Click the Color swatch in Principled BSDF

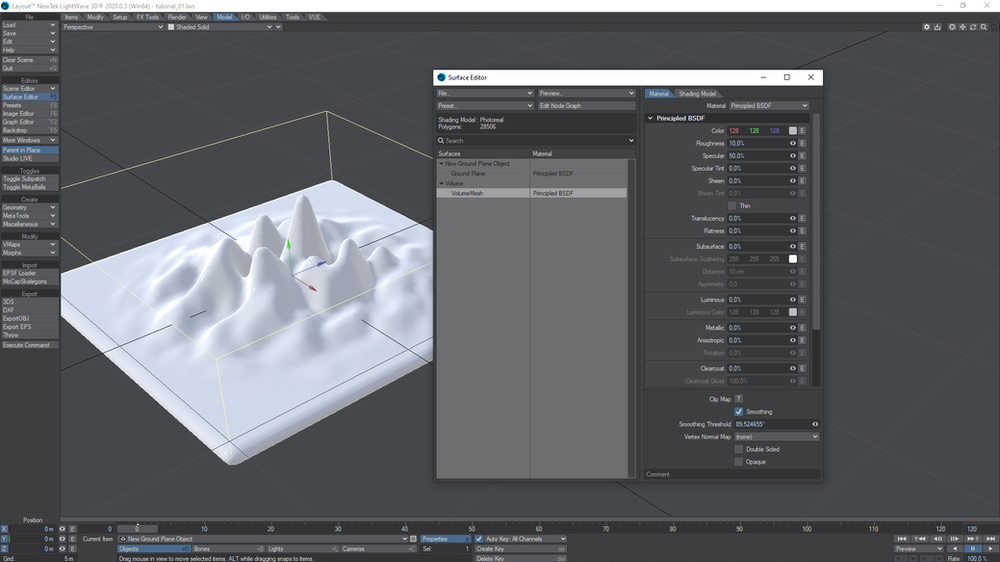pyautogui.click(x=793, y=131)
